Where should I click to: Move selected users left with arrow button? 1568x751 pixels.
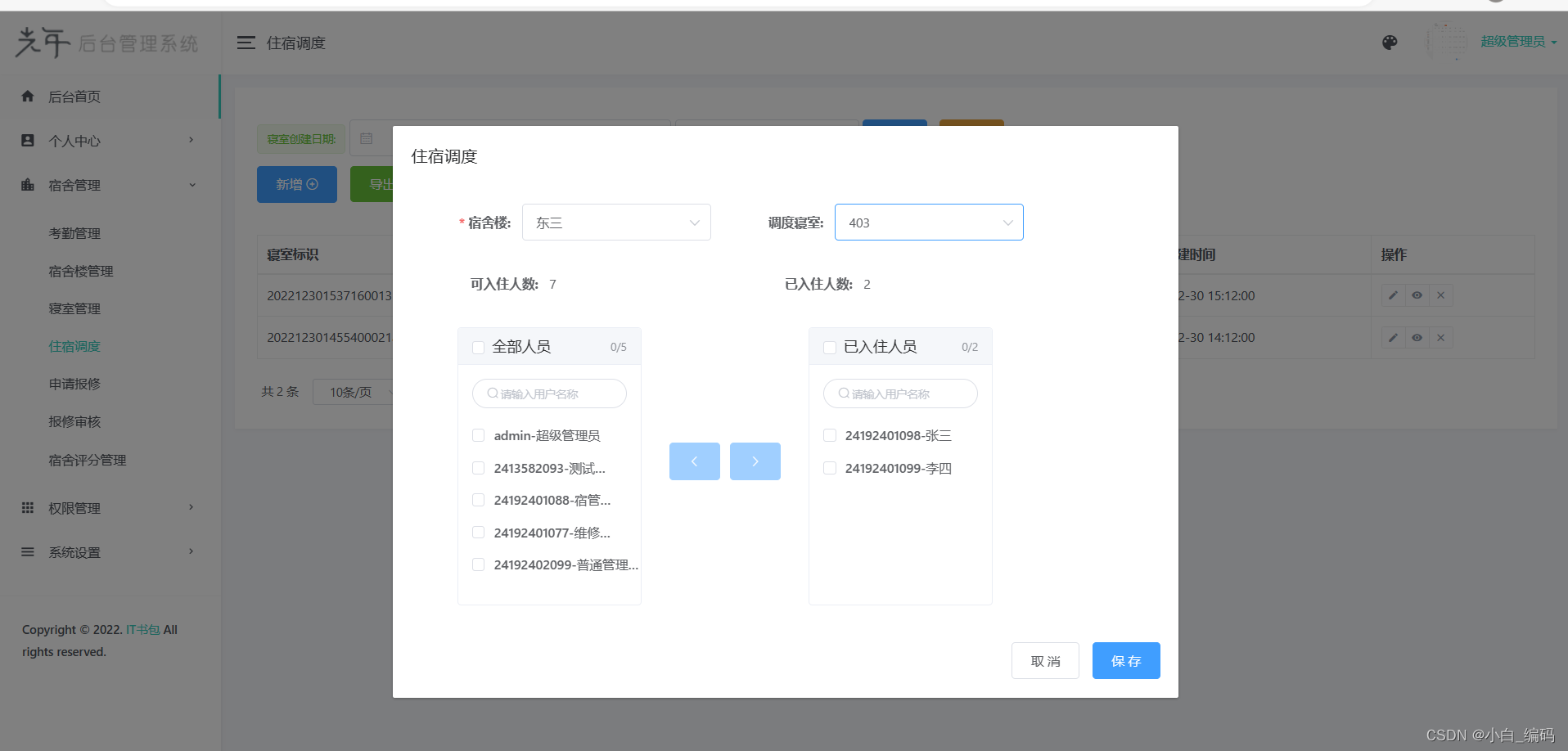(x=695, y=461)
